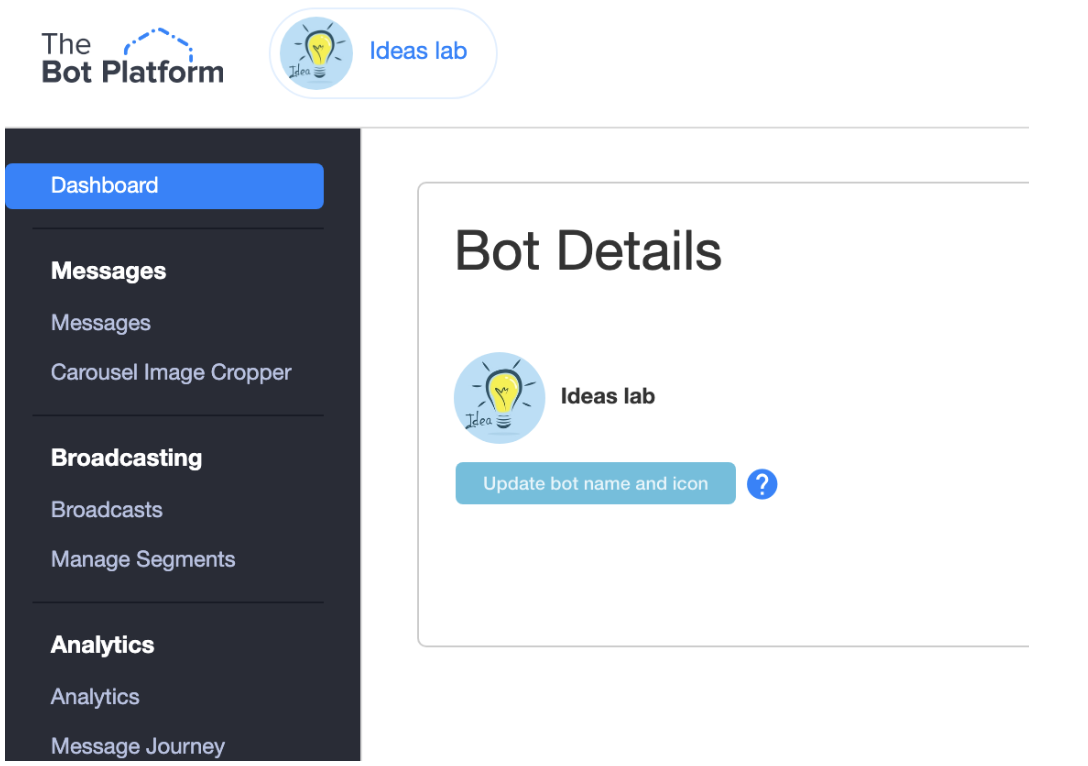Open Message Journey
The height and width of the screenshot is (766, 1088).
click(x=137, y=746)
